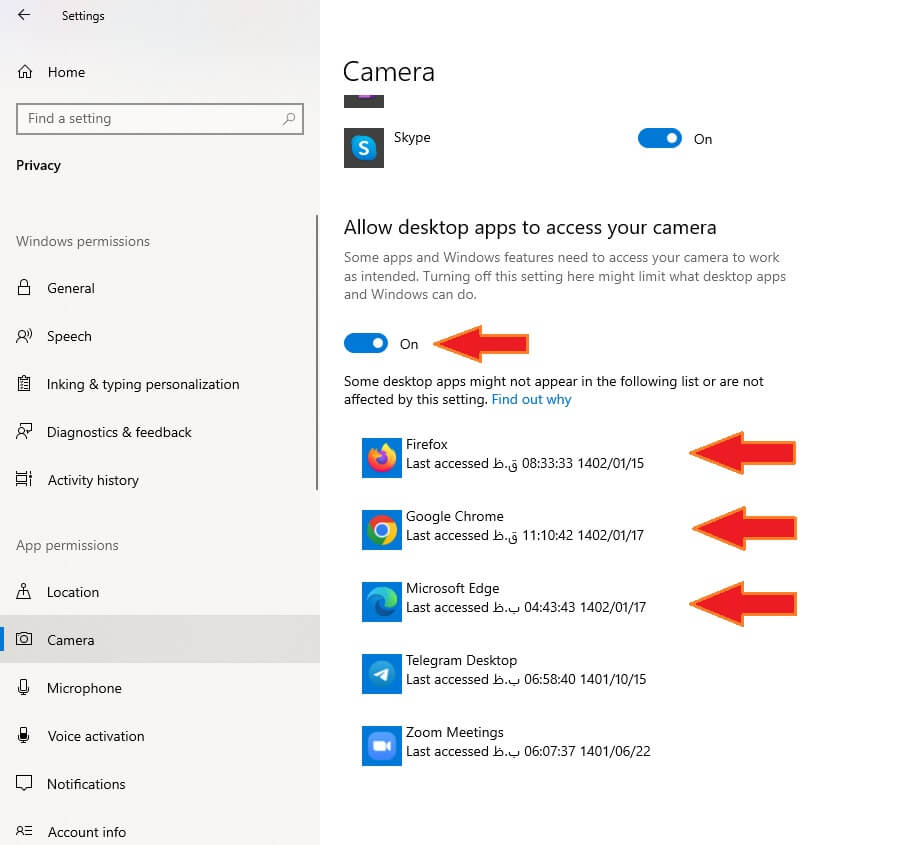Image resolution: width=897 pixels, height=845 pixels.
Task: Click the Microphone icon
Action: tap(23, 687)
